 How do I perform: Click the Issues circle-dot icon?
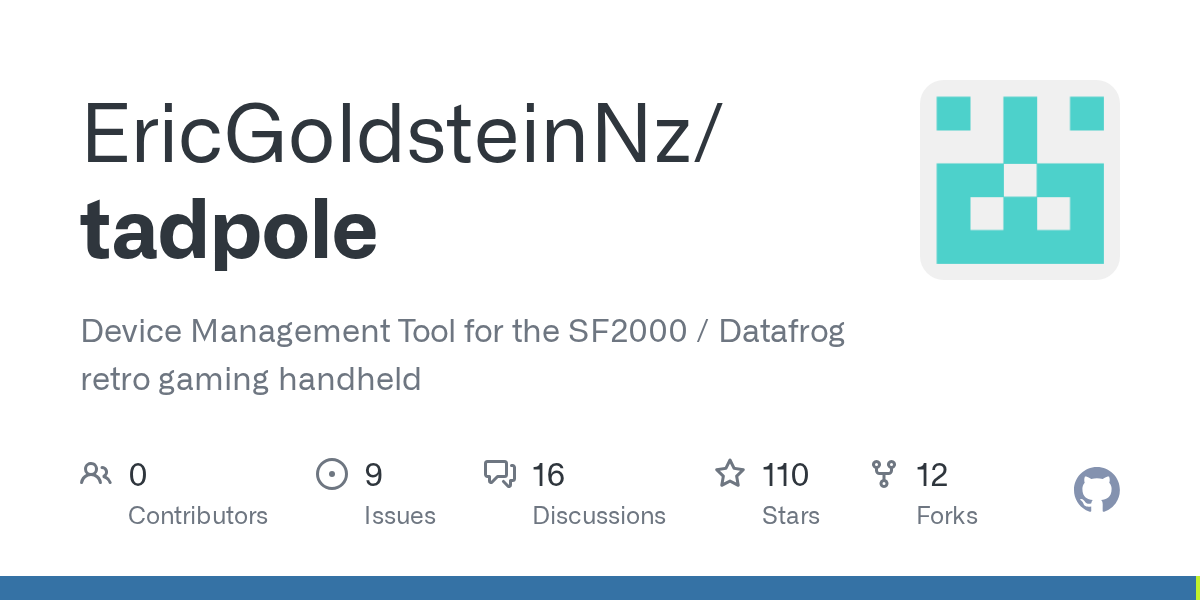[x=331, y=474]
